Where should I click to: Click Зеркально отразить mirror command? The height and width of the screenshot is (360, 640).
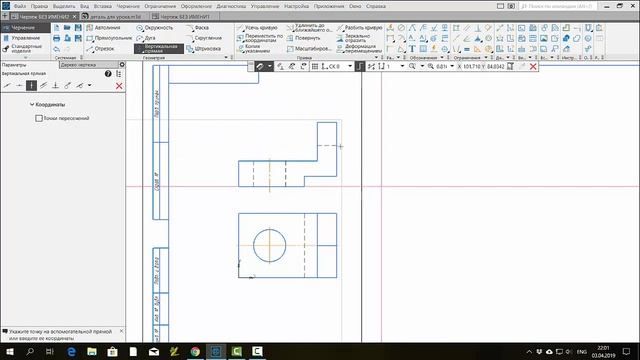[x=353, y=38]
